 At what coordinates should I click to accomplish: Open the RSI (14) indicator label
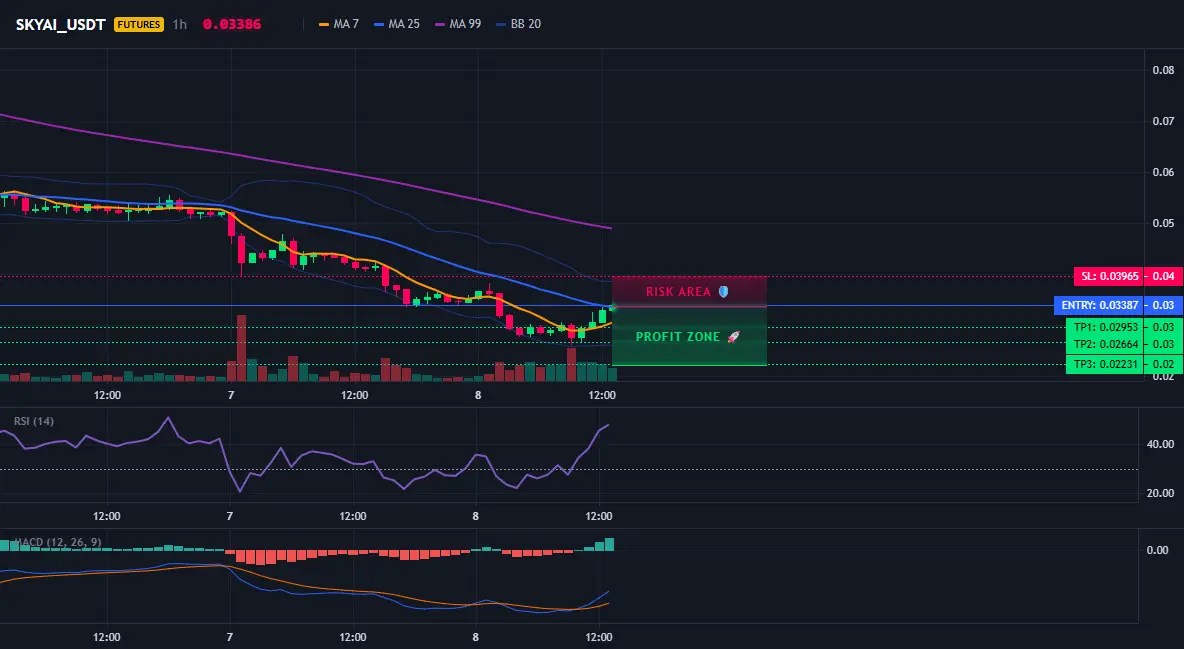(34, 421)
